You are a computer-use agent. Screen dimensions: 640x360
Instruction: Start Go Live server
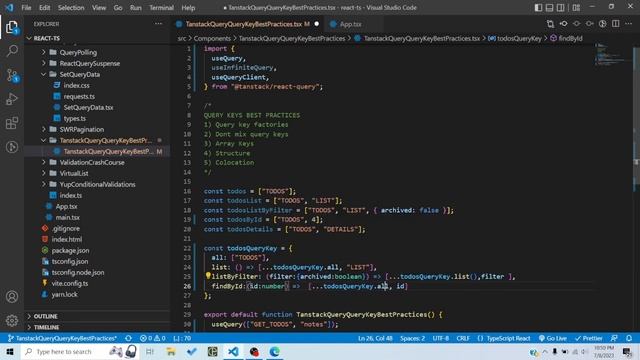(553, 338)
